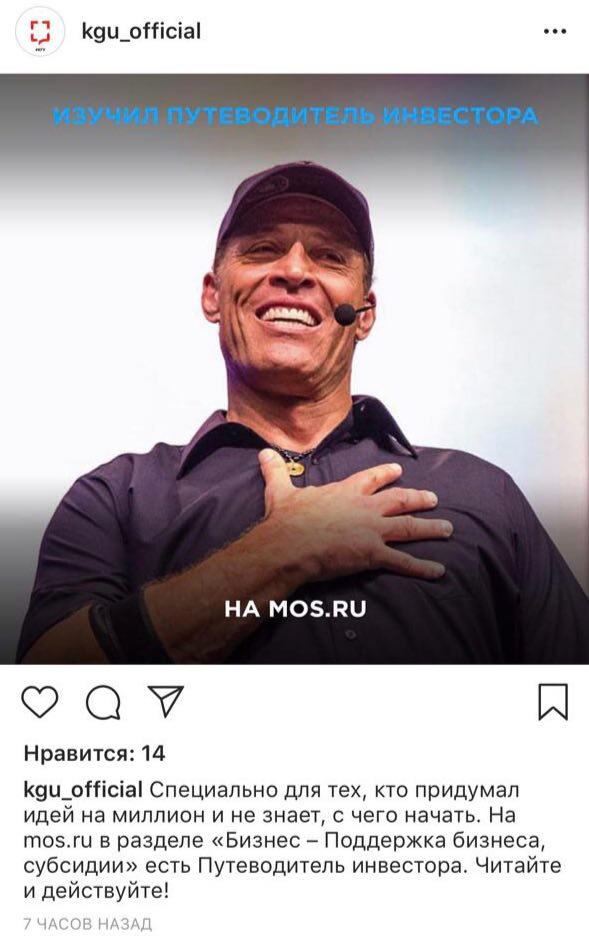Open the kgu_official profile from the header username

141,32
